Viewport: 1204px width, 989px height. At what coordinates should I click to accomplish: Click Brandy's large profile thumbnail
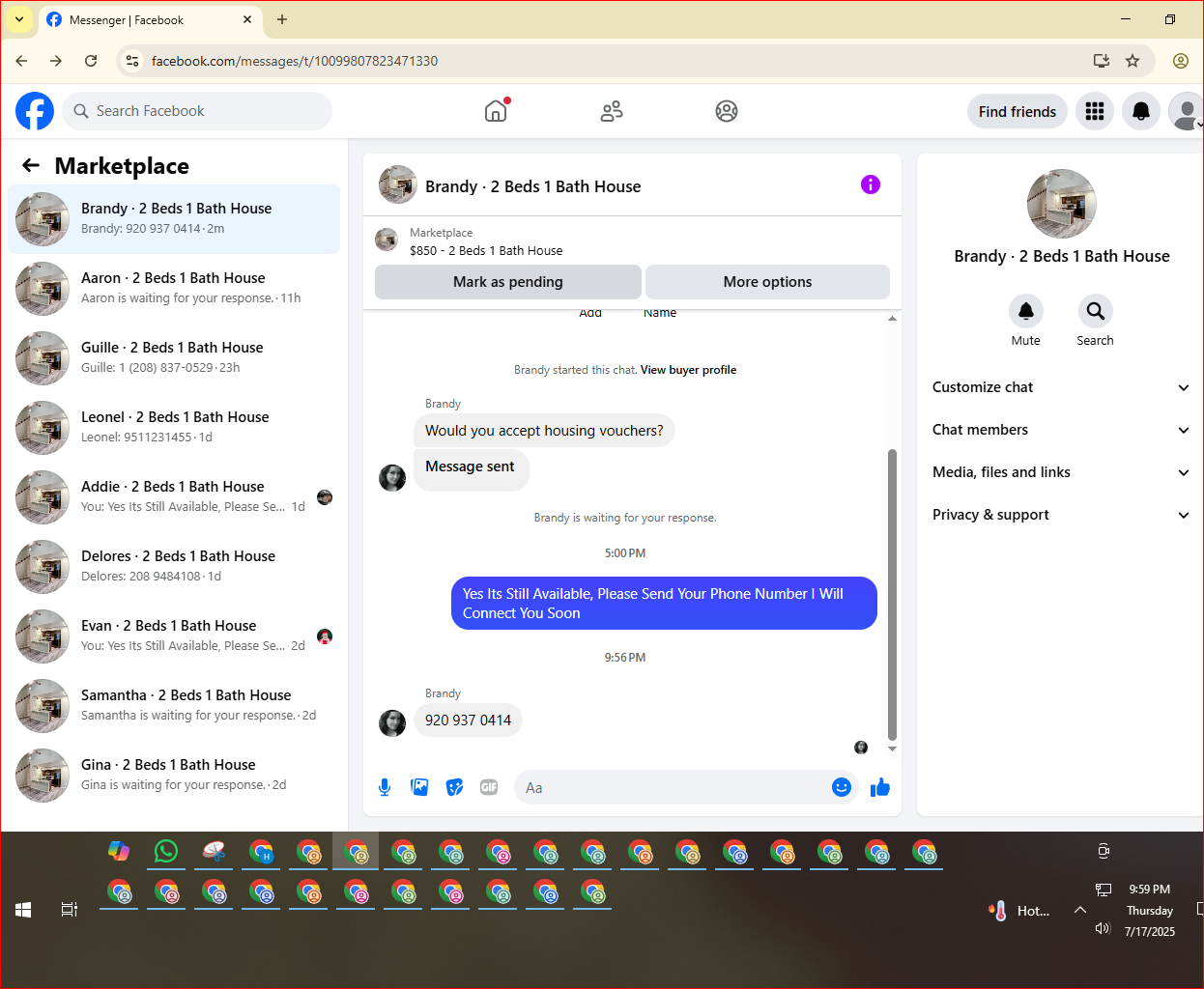[x=1062, y=204]
